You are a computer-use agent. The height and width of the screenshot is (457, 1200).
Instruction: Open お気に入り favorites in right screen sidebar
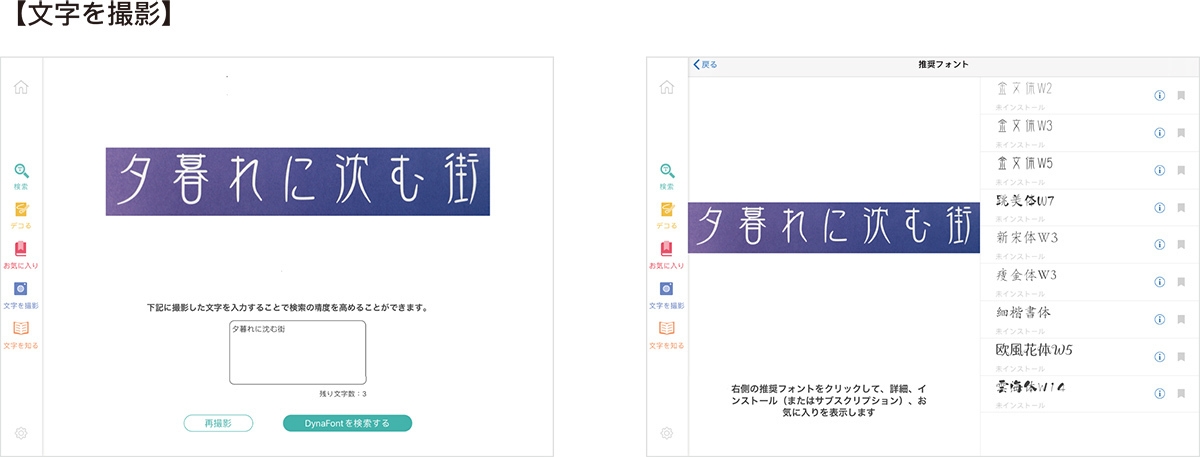point(666,255)
